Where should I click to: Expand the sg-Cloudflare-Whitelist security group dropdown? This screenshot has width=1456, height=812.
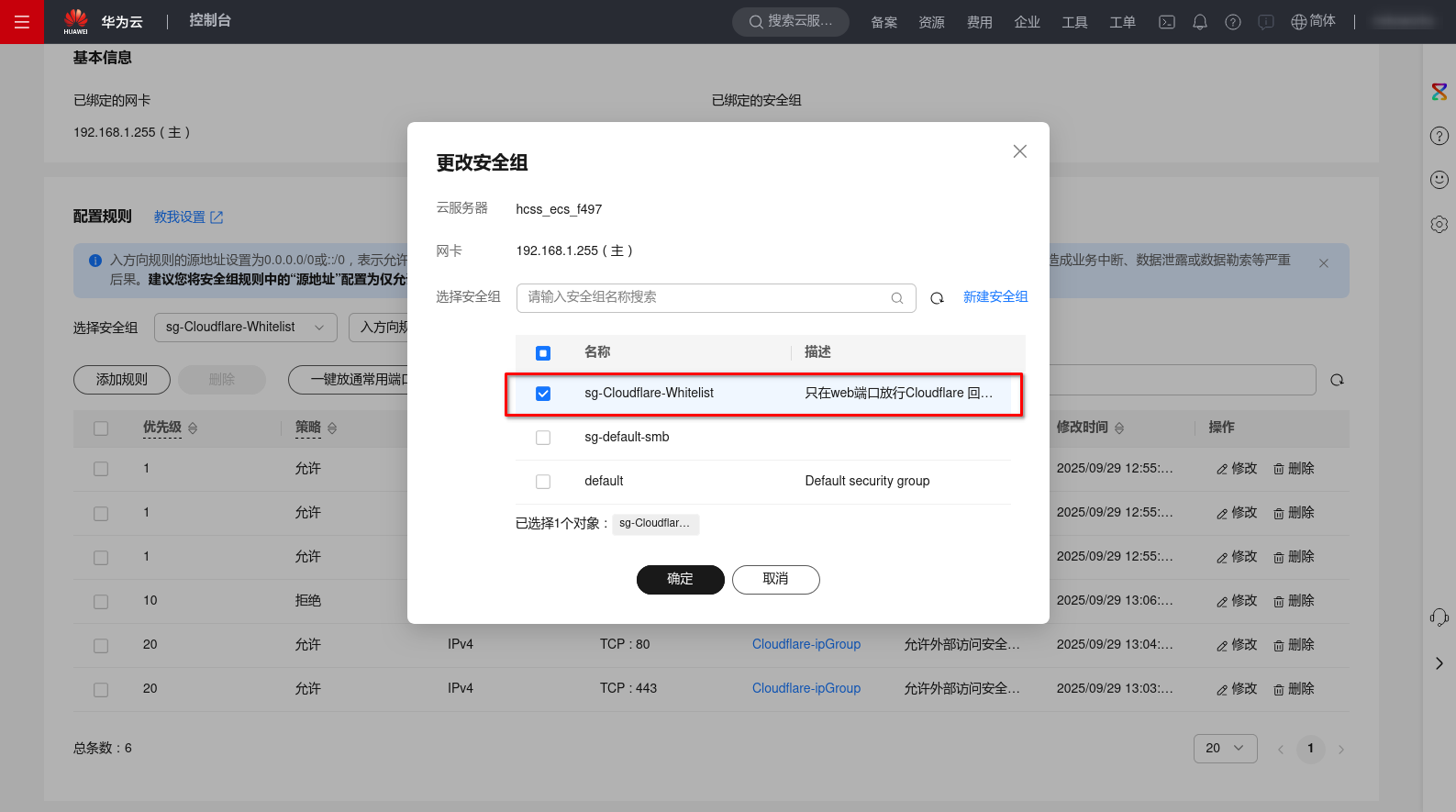click(x=245, y=328)
